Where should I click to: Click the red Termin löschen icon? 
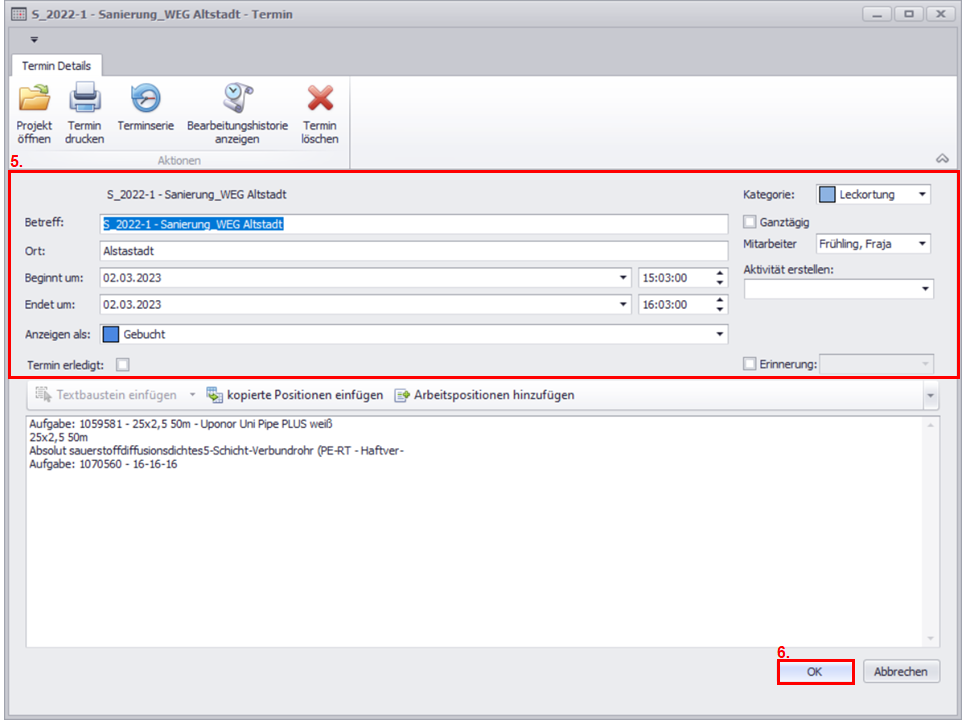[x=319, y=99]
